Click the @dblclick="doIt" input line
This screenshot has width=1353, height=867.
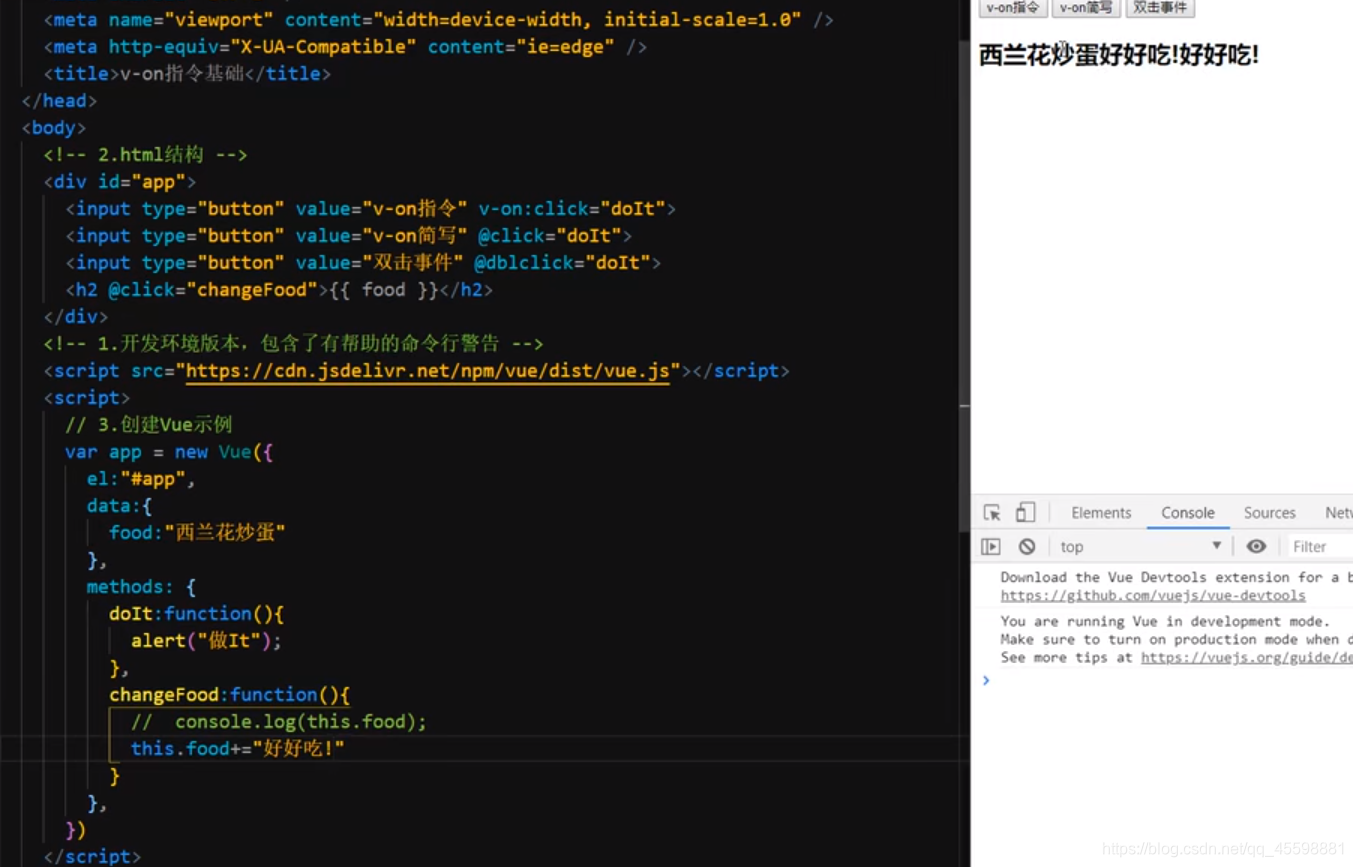pos(363,263)
